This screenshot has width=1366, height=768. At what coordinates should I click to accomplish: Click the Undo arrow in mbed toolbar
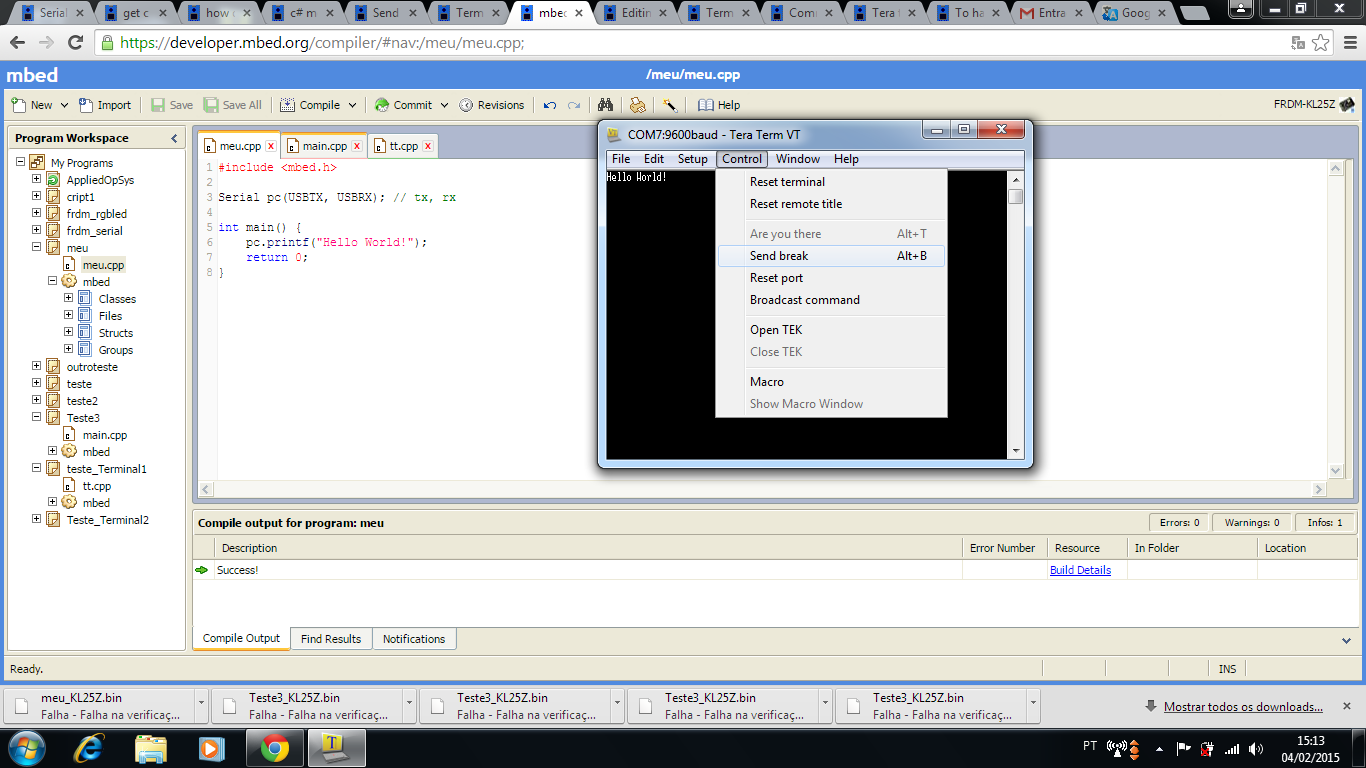(550, 105)
